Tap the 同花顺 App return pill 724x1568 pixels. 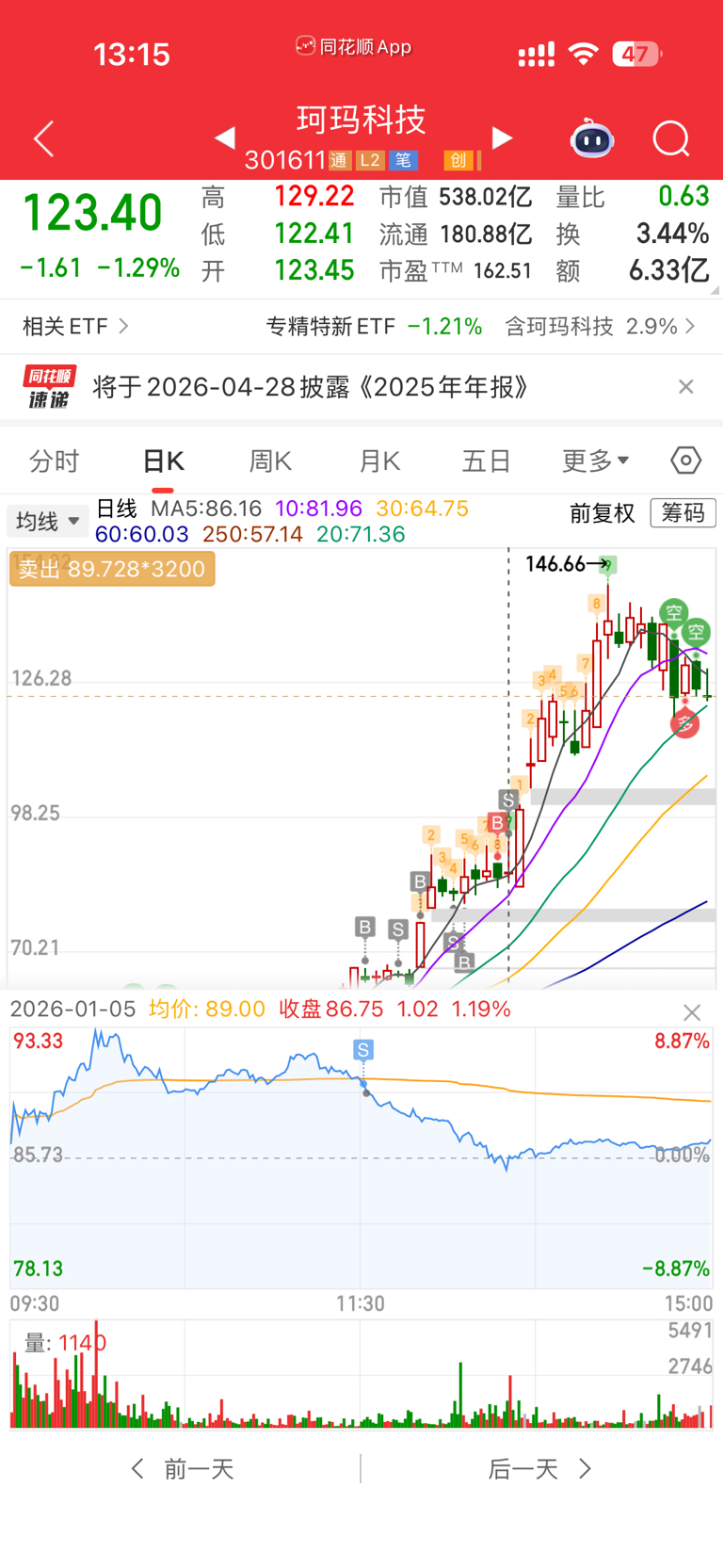(x=354, y=46)
